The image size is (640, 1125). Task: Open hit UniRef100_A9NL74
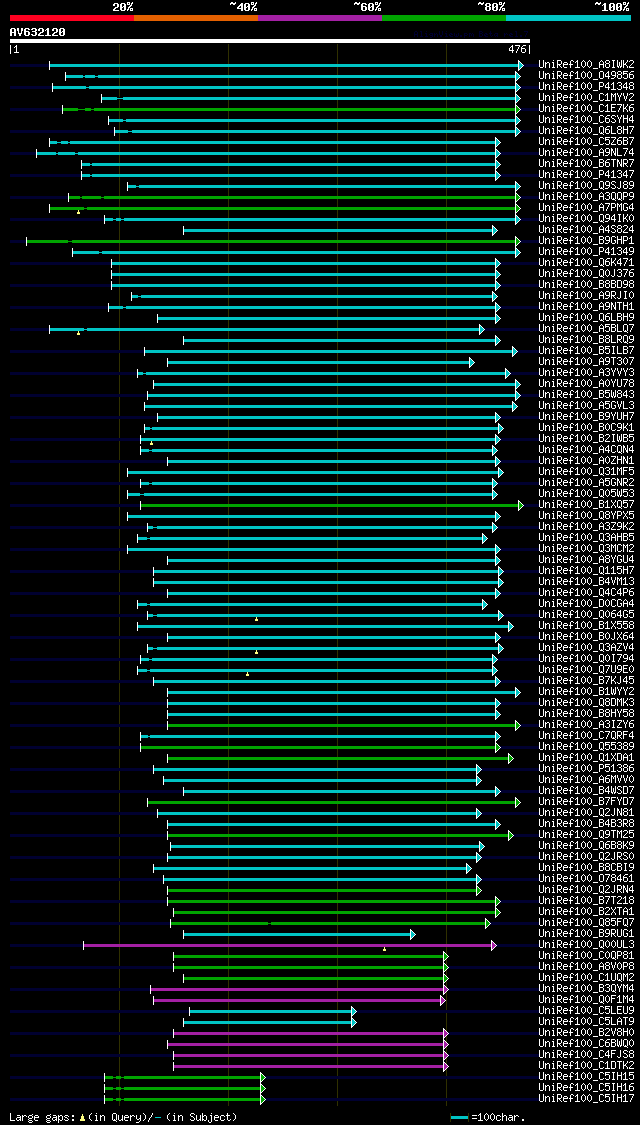[x=586, y=153]
